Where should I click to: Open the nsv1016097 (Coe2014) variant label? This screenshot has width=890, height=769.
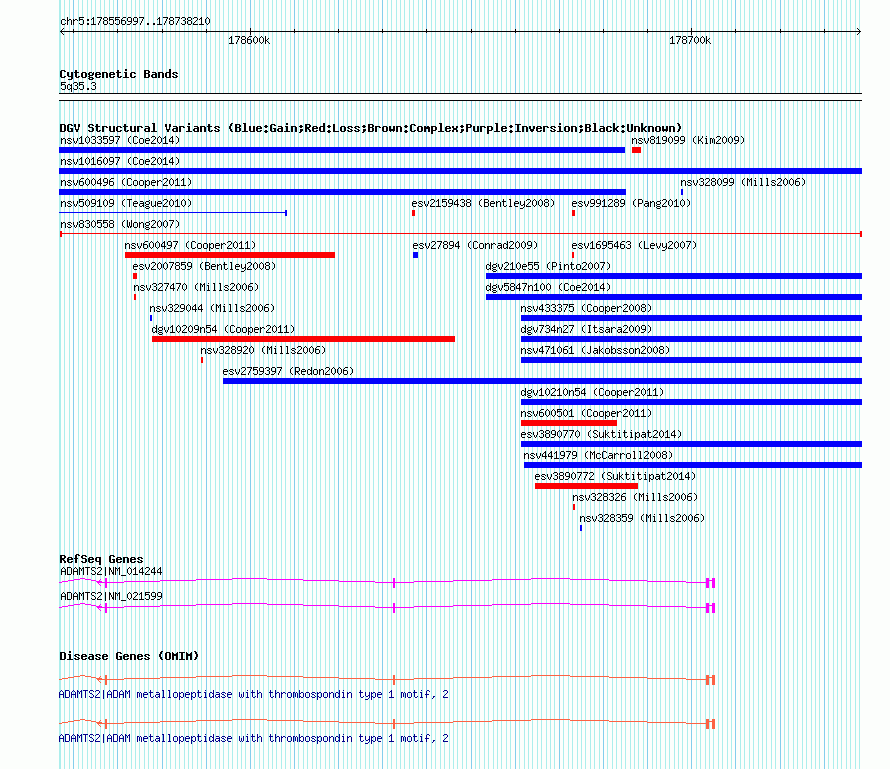120,161
